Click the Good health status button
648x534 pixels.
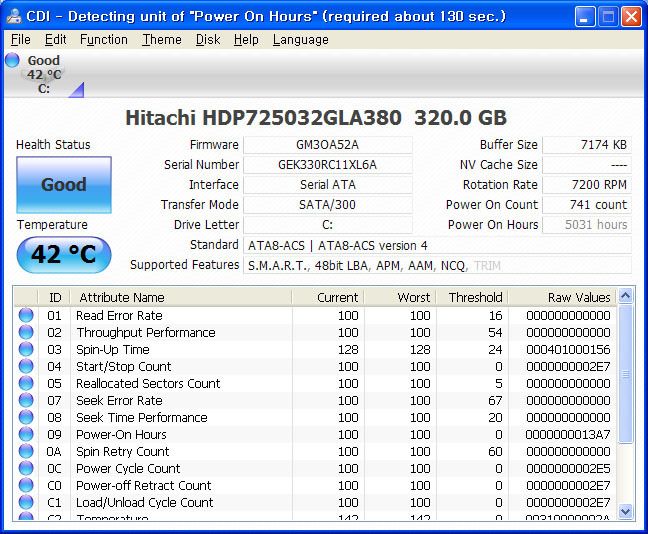point(64,185)
